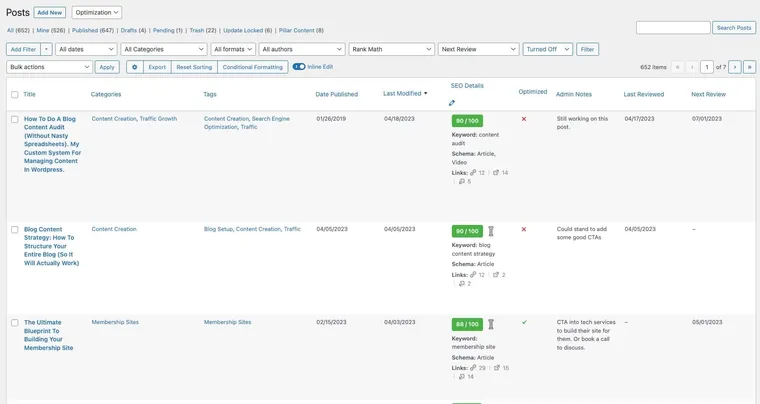
Task: Click external links icon in Blog Content Strategy row
Action: point(496,275)
